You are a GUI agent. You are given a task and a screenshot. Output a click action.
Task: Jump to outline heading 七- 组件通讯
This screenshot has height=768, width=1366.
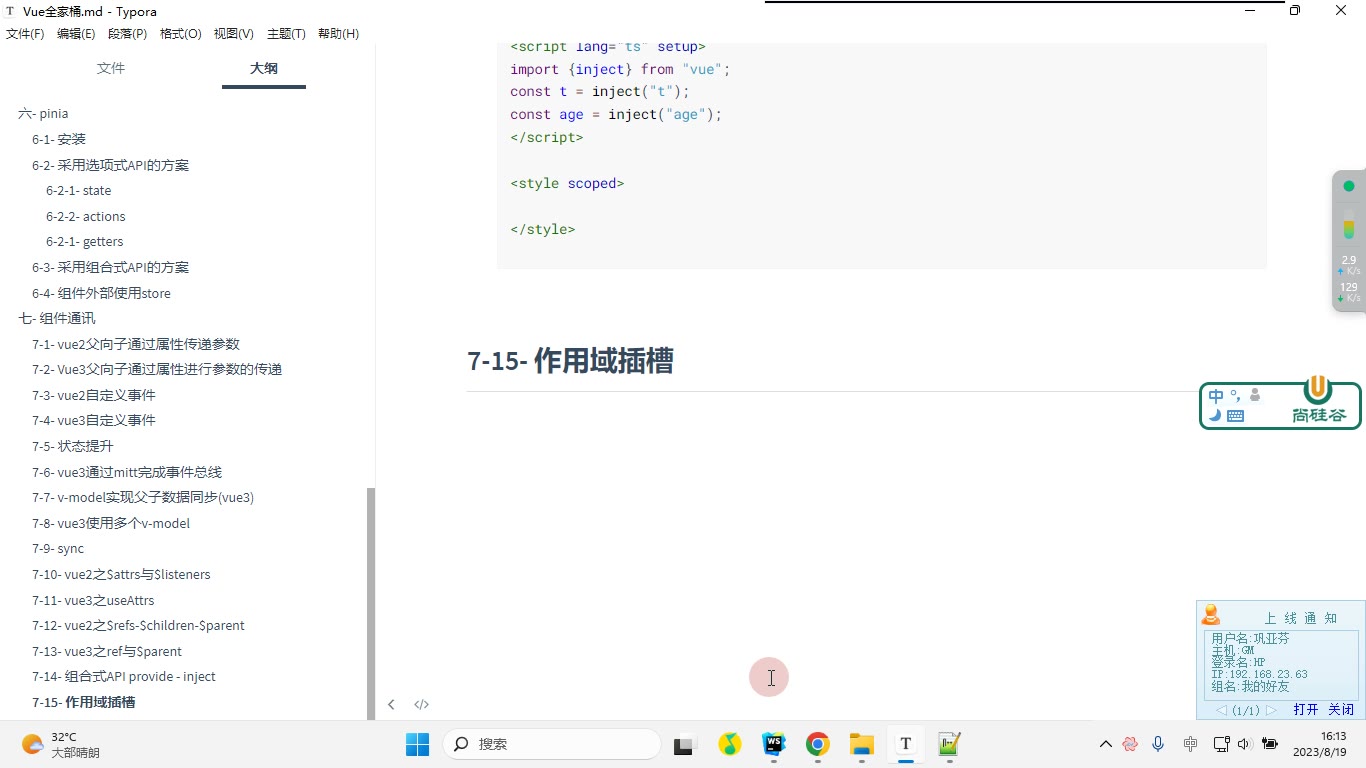point(57,319)
